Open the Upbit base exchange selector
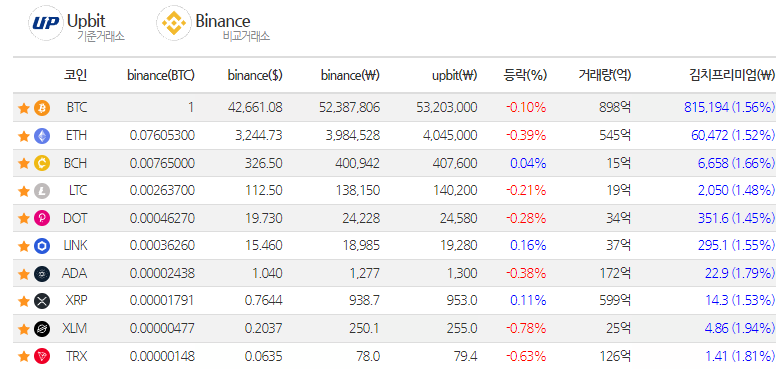This screenshot has width=783, height=379. [77, 24]
